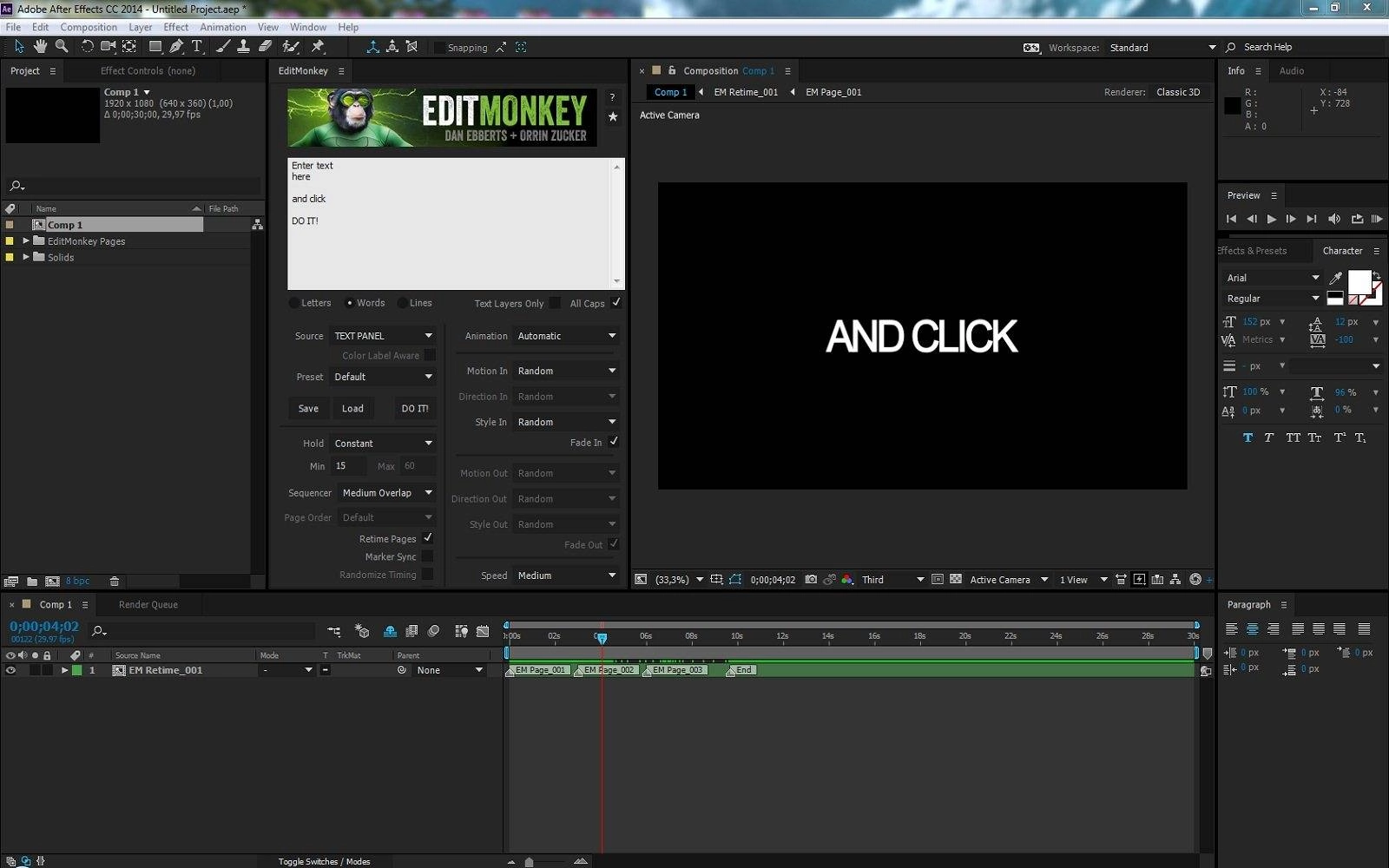Switch to the Audio tab
This screenshot has height=868, width=1389.
[1291, 71]
